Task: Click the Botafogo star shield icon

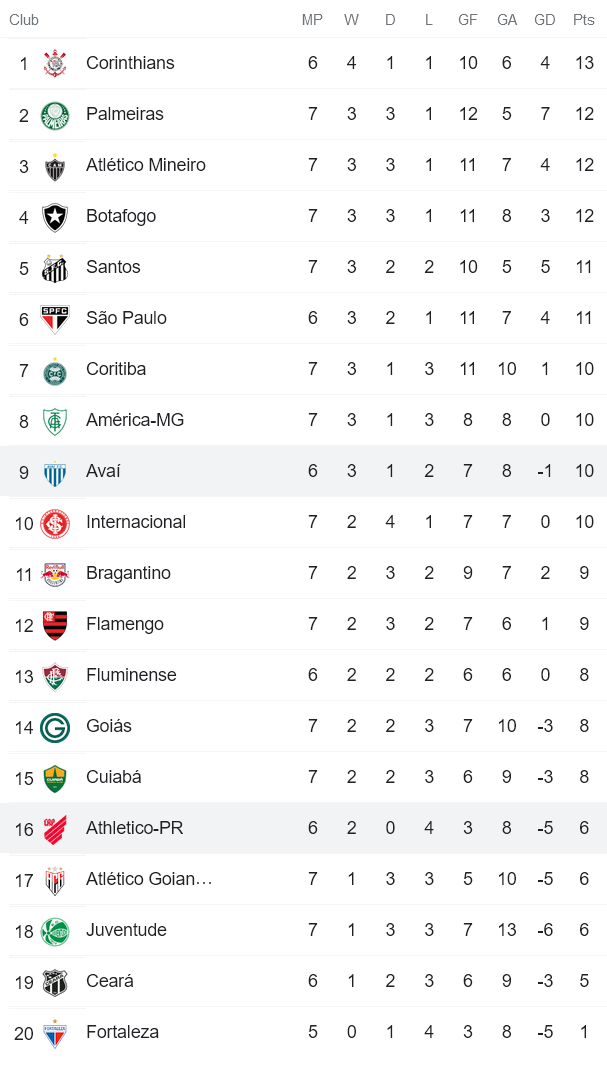Action: (x=55, y=216)
